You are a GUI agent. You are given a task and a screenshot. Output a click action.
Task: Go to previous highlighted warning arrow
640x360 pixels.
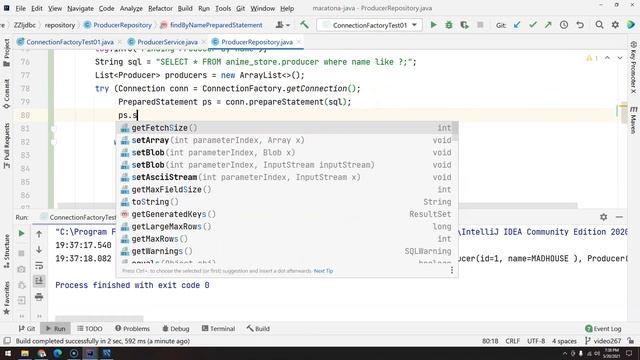pos(607,58)
